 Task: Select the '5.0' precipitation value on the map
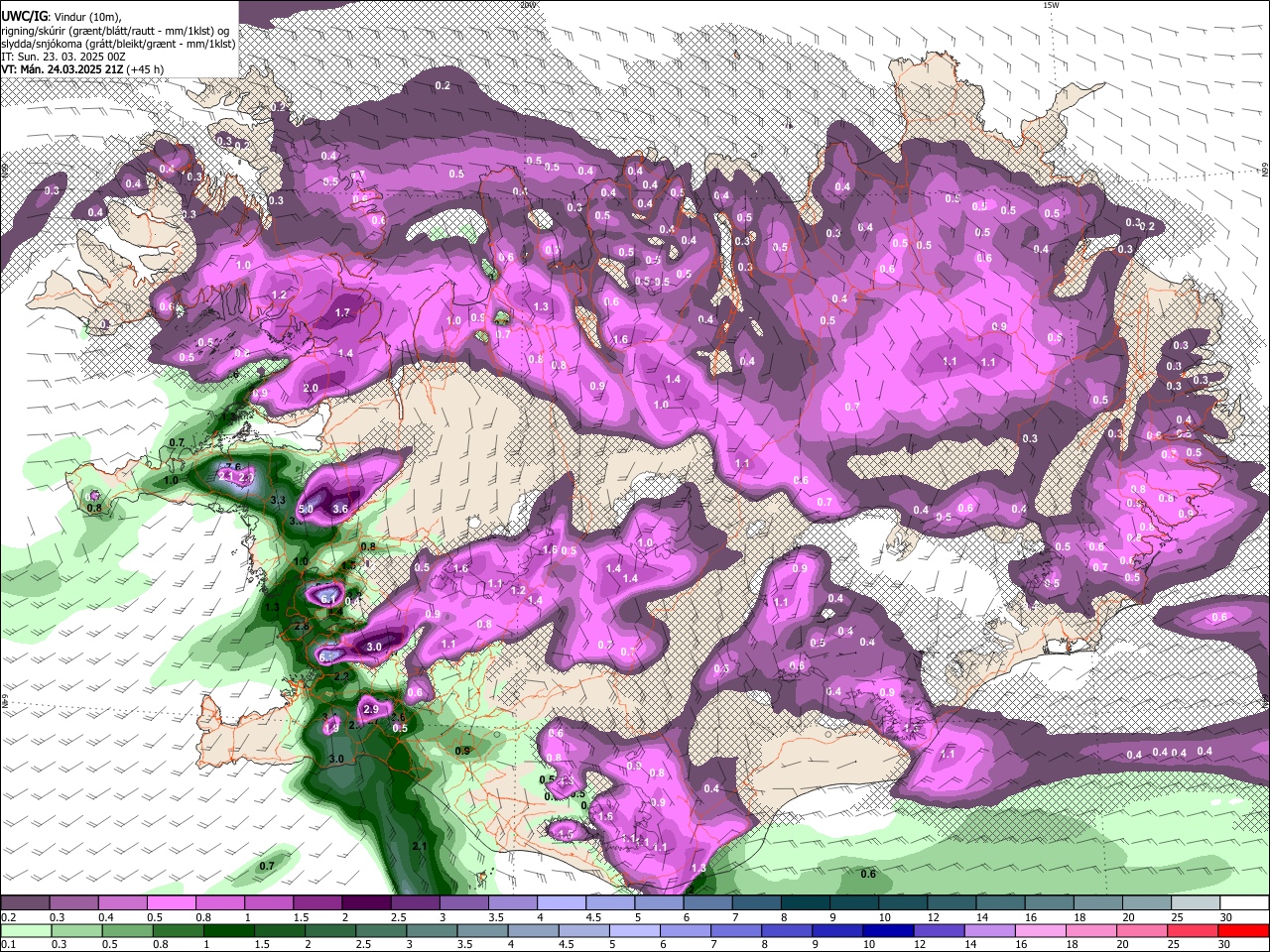point(307,509)
